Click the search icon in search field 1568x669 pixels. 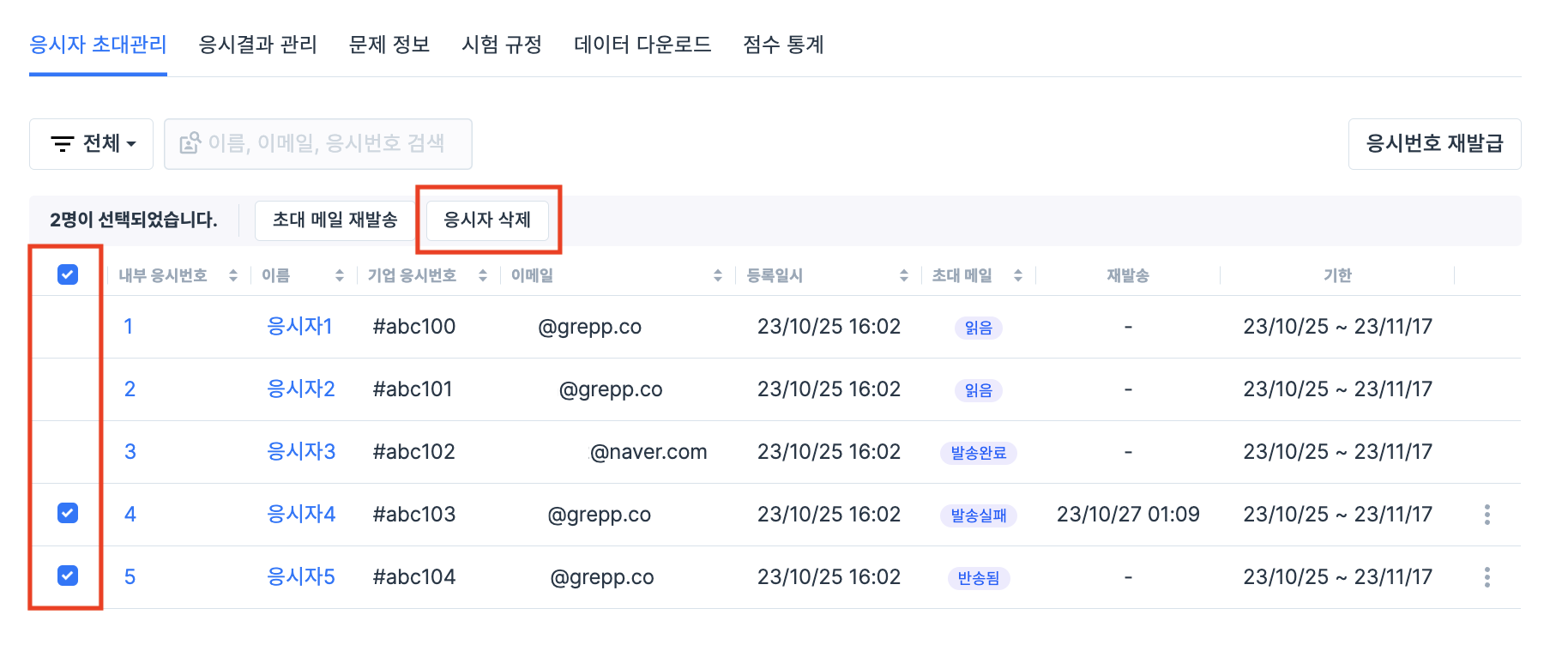(x=190, y=143)
